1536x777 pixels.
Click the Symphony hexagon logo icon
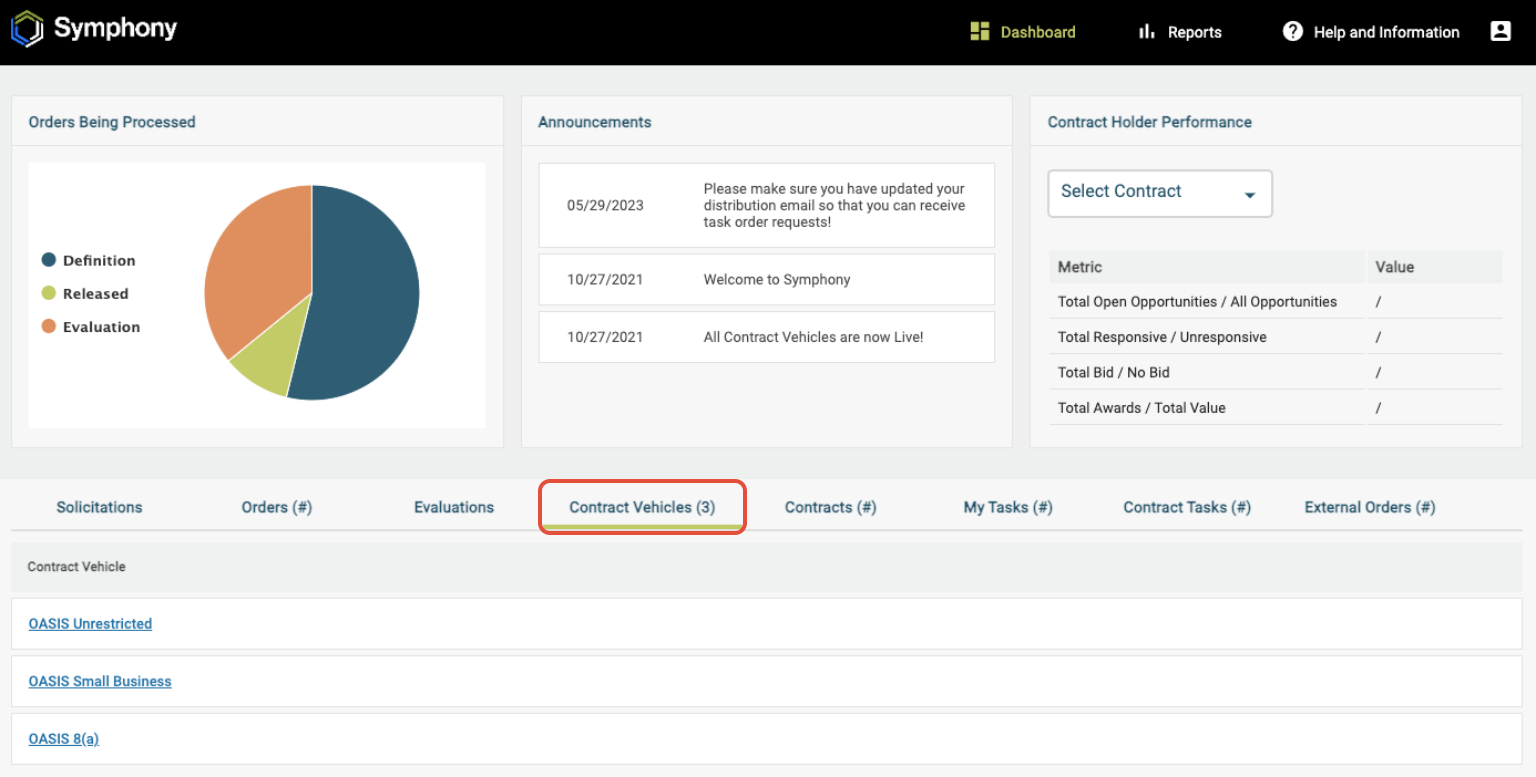click(28, 29)
